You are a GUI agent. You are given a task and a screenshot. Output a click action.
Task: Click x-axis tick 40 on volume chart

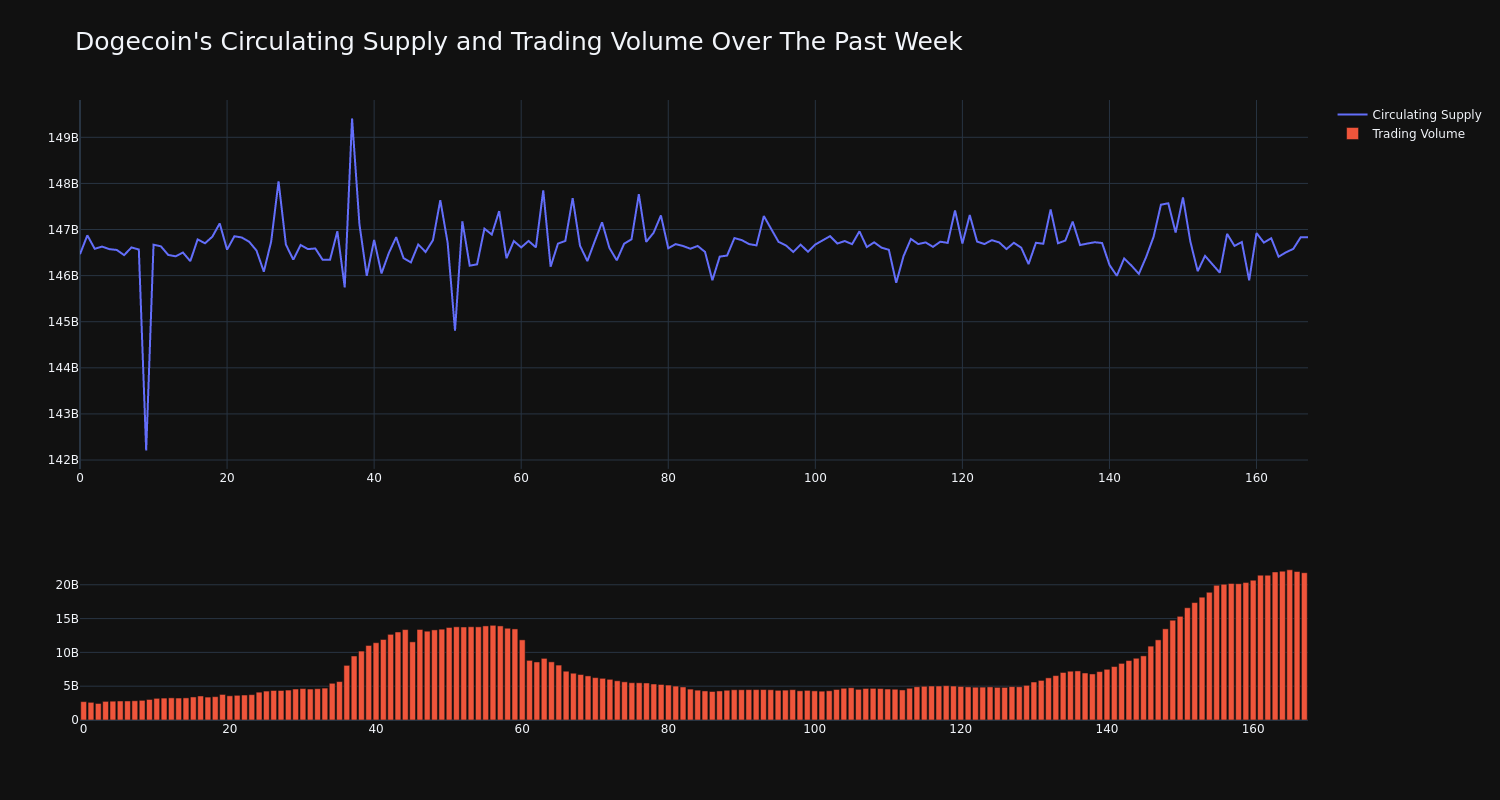pos(376,729)
